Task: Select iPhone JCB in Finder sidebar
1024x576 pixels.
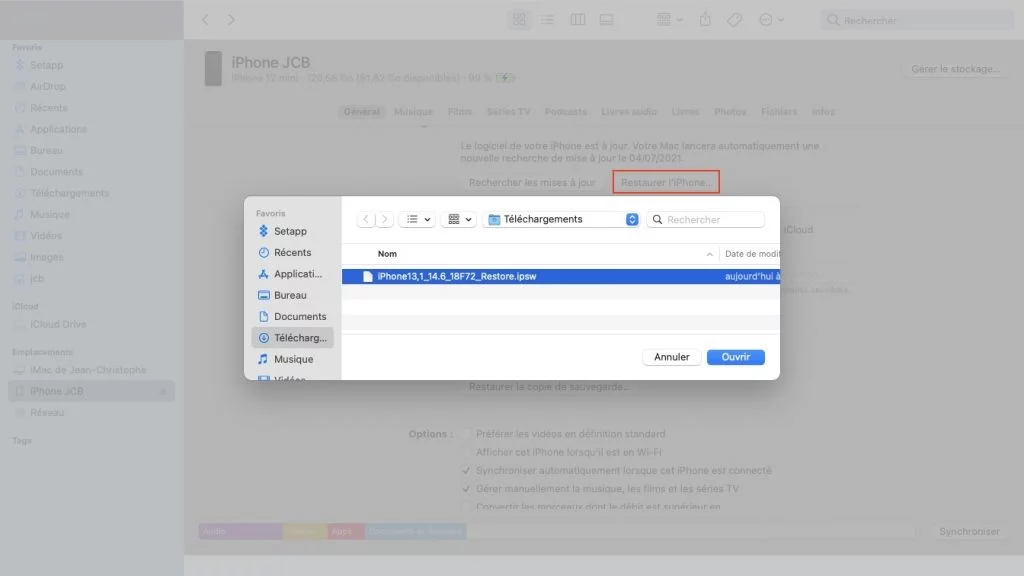Action: click(x=91, y=391)
